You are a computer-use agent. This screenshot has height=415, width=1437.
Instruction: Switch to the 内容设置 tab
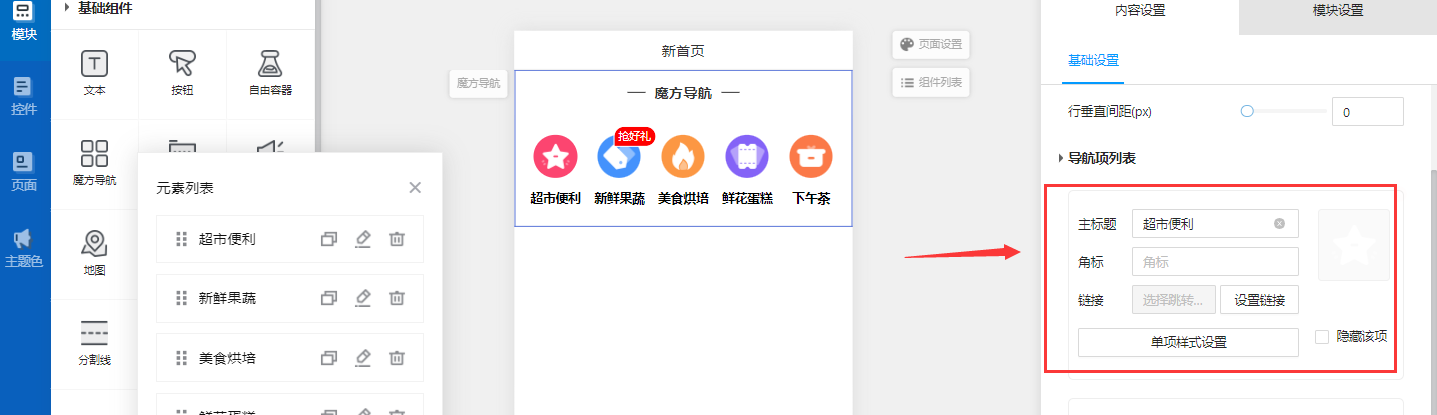(x=1139, y=11)
